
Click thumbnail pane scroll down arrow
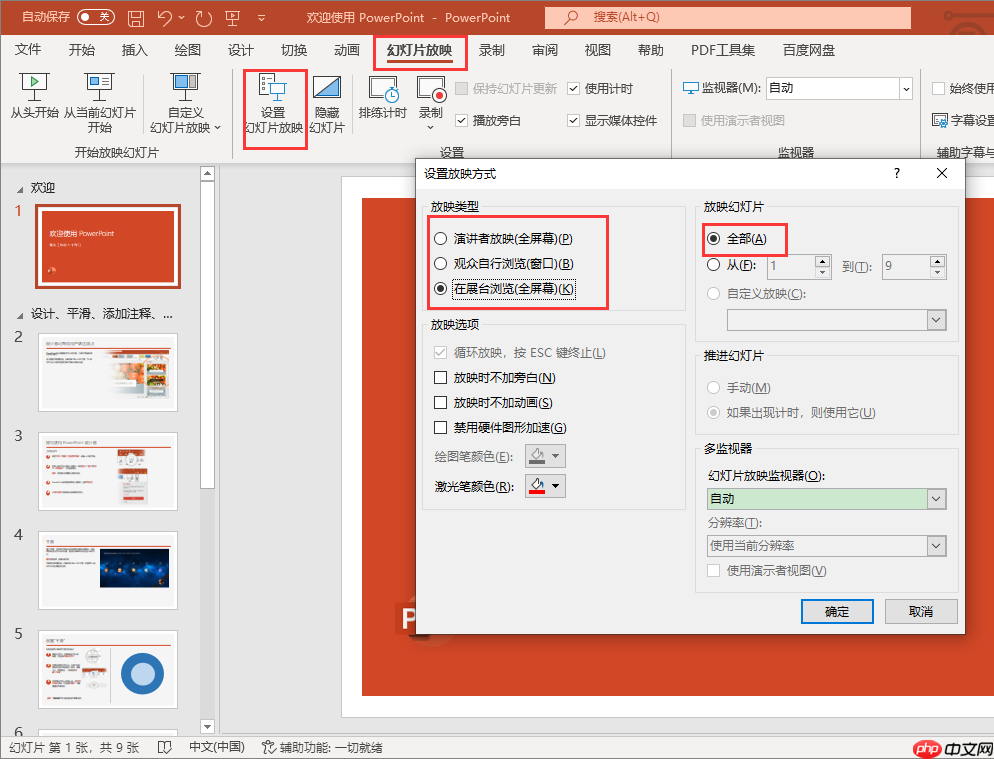coord(207,726)
